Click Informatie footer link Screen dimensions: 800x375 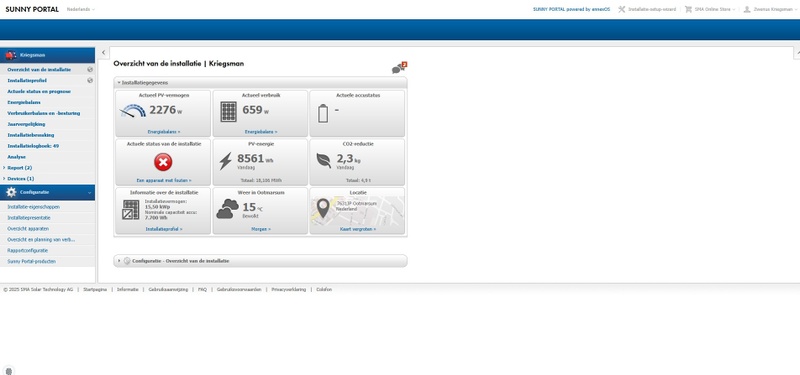point(128,289)
